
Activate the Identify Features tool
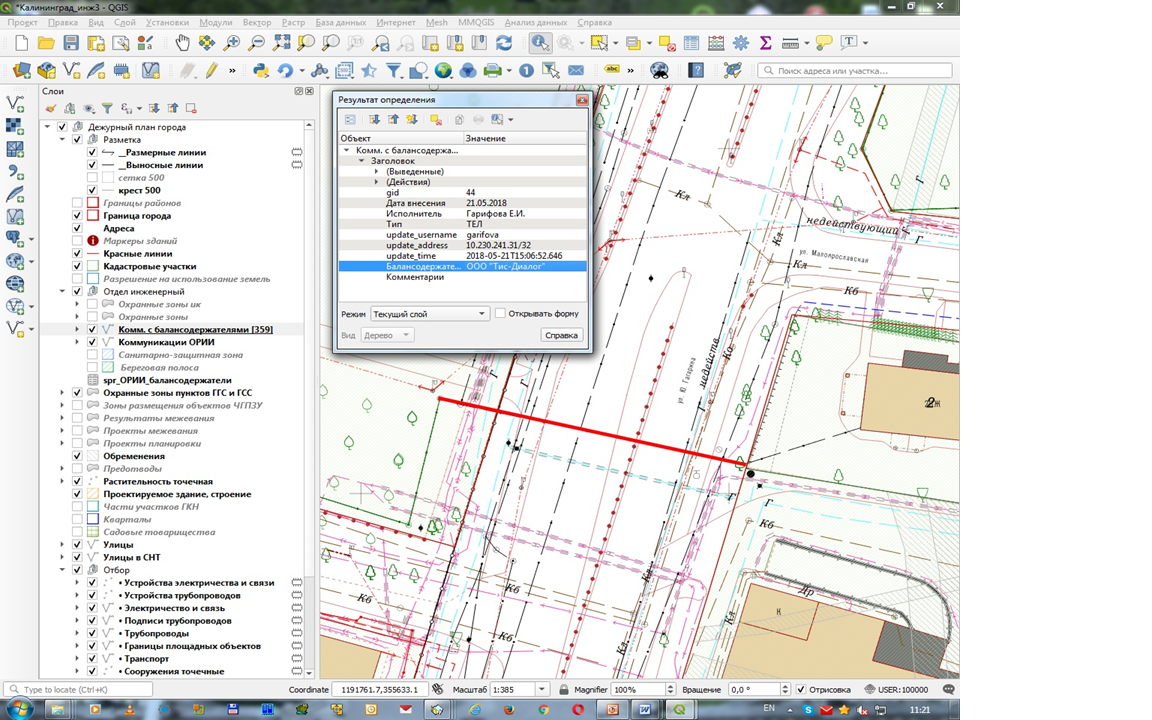coord(540,43)
